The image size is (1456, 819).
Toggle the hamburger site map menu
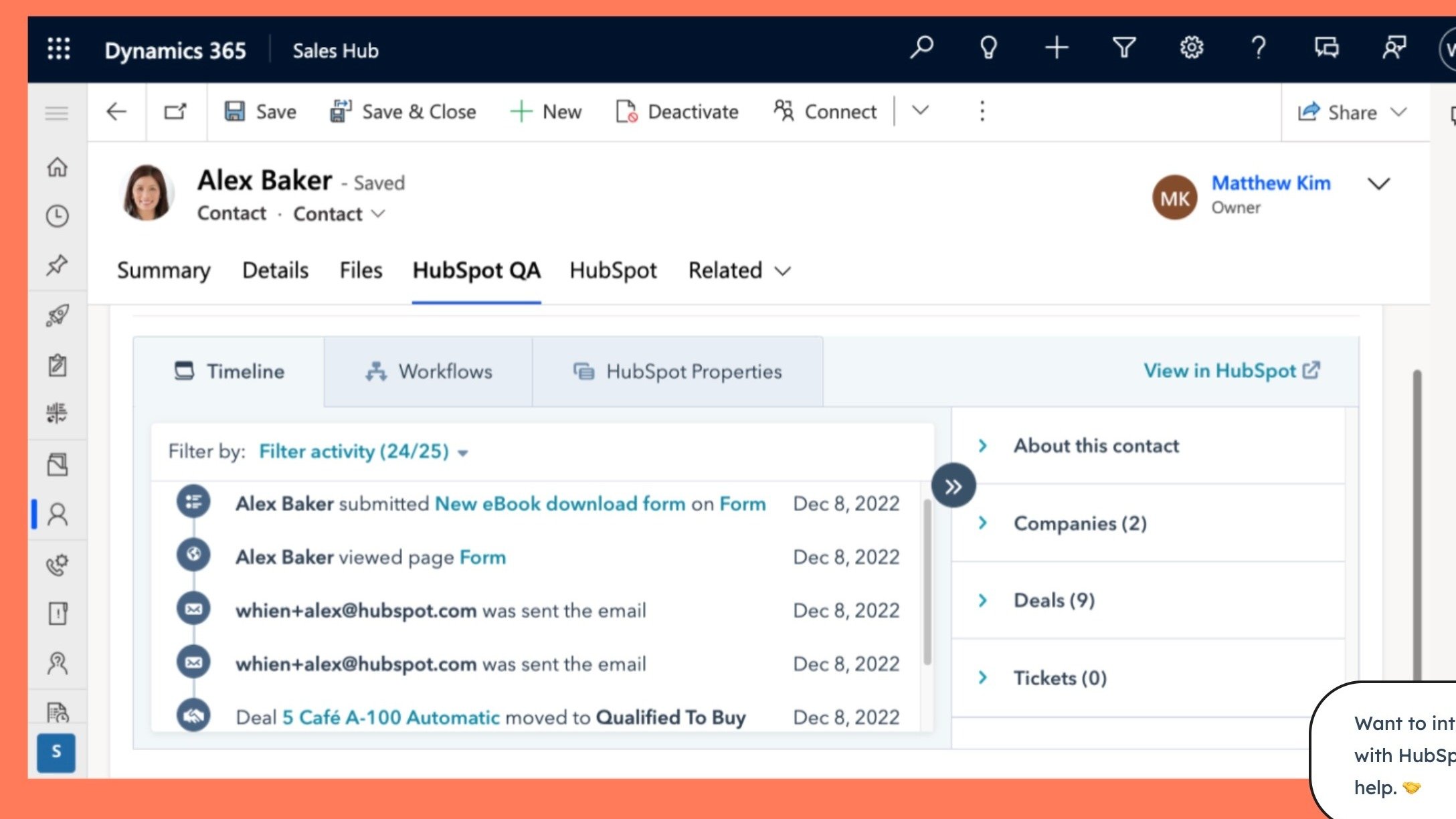point(57,113)
